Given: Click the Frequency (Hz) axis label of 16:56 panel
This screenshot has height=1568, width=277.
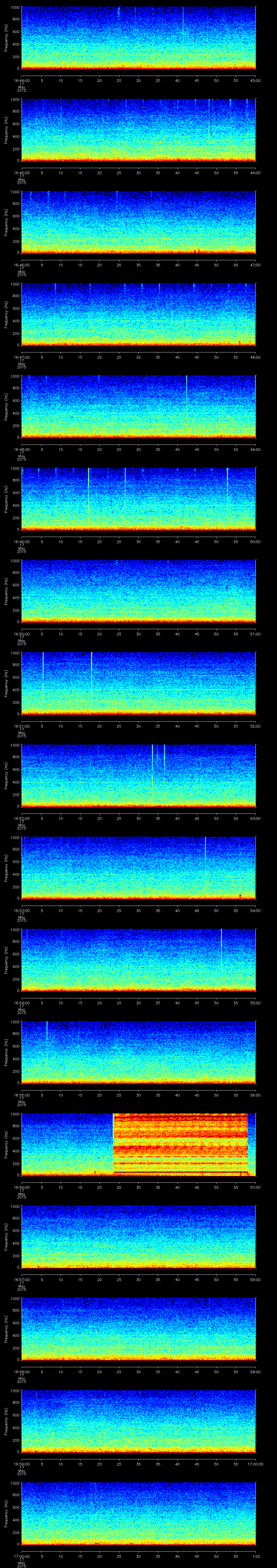Looking at the screenshot, I should pyautogui.click(x=7, y=1144).
